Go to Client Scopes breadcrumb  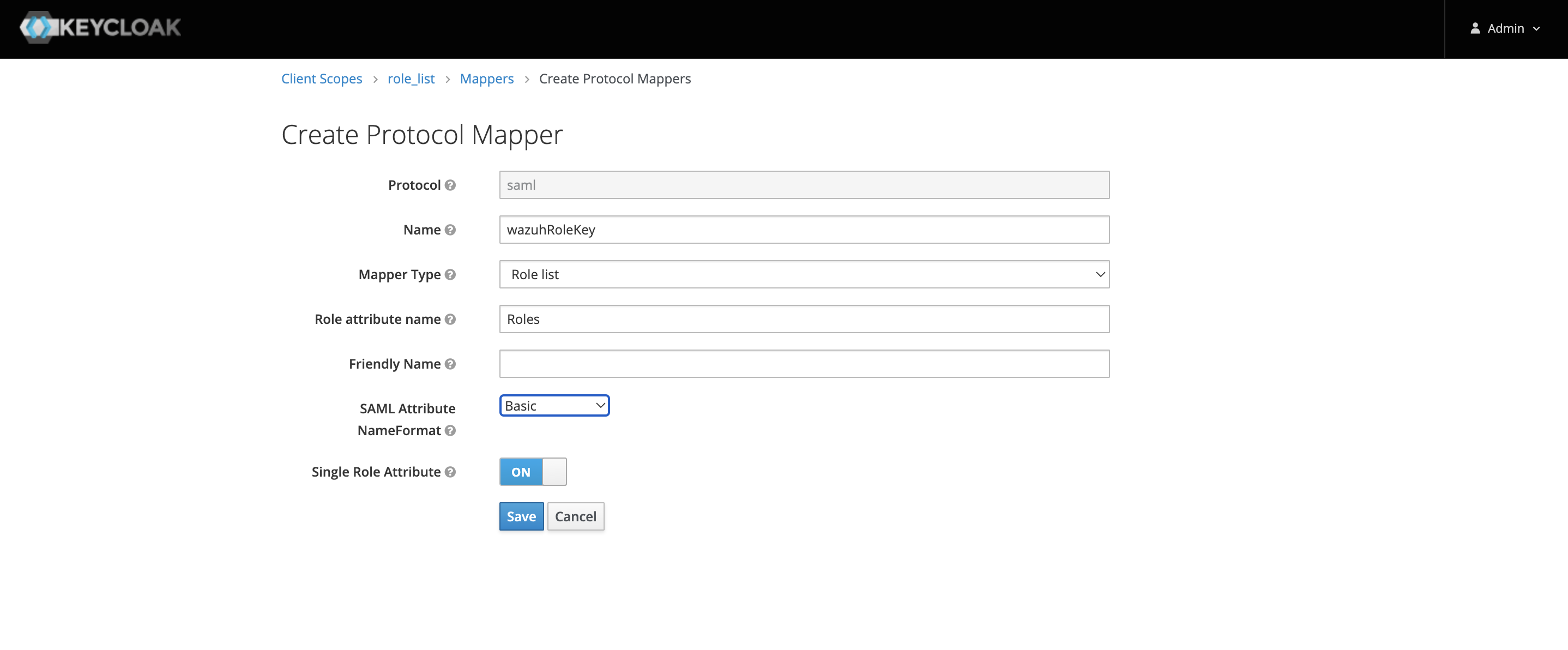pos(321,79)
